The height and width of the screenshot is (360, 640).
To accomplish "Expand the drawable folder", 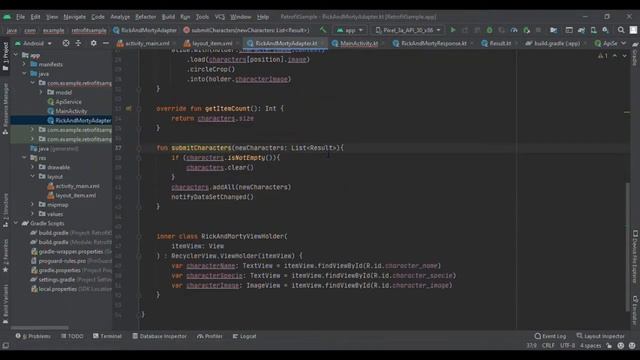I will point(33,167).
